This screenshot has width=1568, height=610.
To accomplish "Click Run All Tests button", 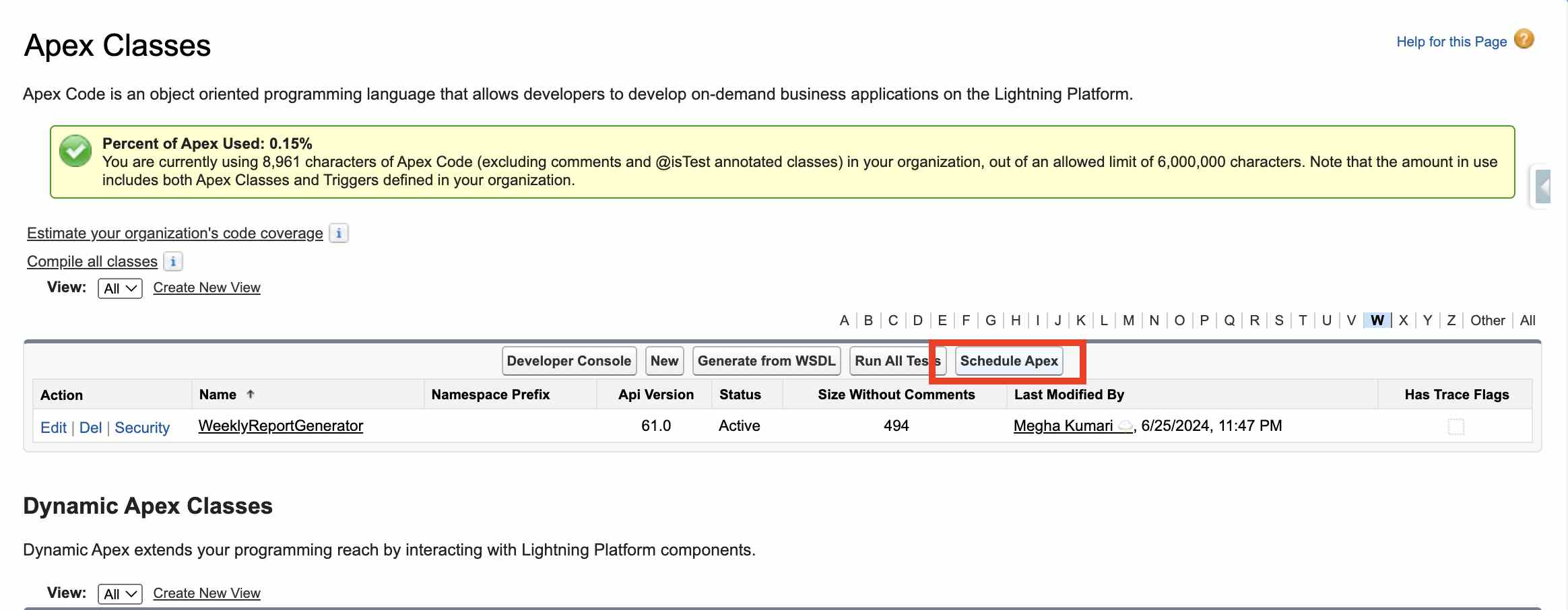I will click(898, 361).
